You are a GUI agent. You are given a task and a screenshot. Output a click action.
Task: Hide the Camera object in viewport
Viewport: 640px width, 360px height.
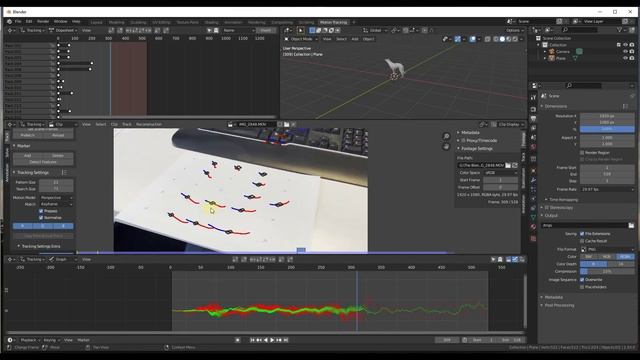point(625,51)
